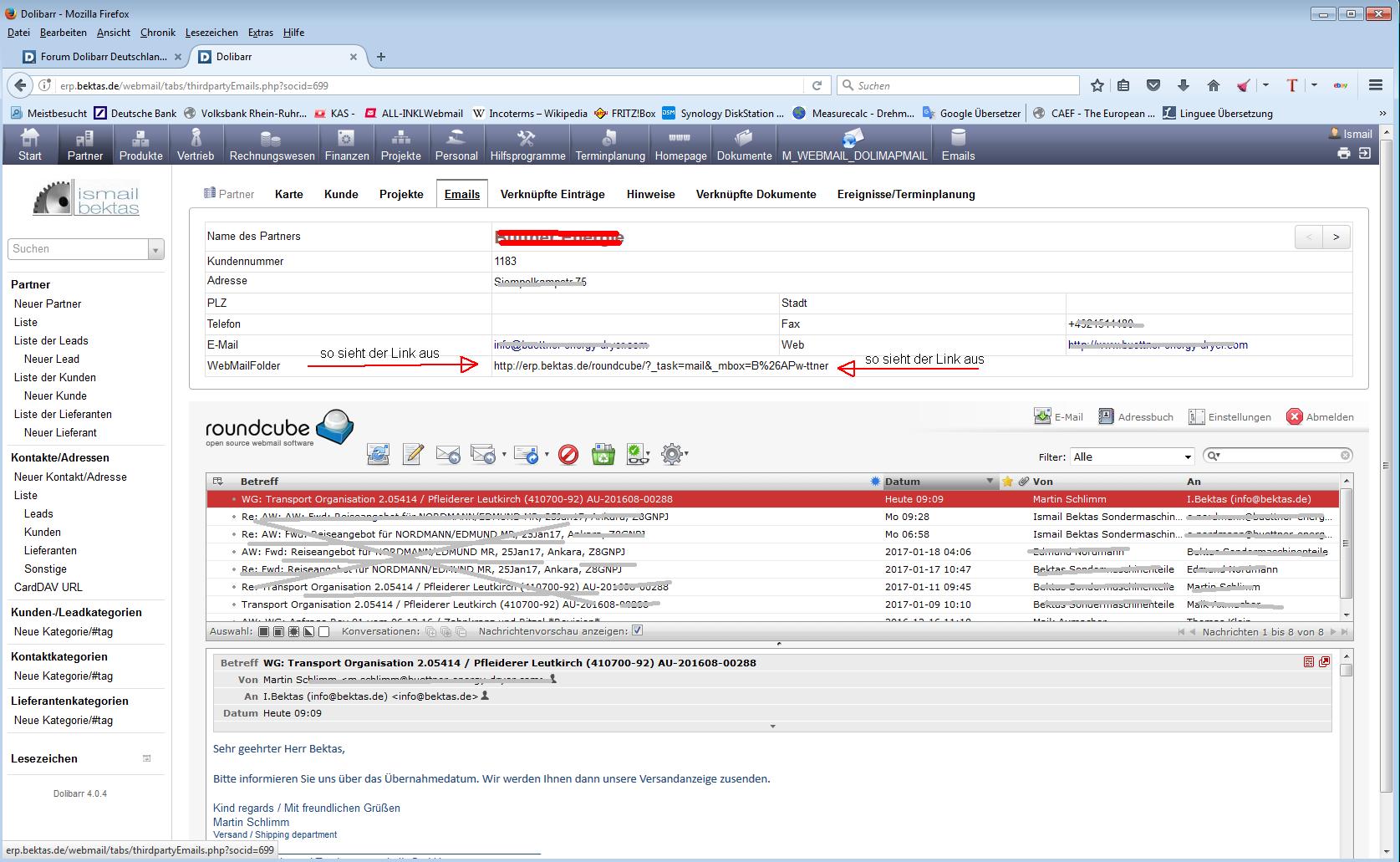Screen dimensions: 1400x862
Task: Open the Lesezeichen menu in Firefox
Action: (211, 33)
